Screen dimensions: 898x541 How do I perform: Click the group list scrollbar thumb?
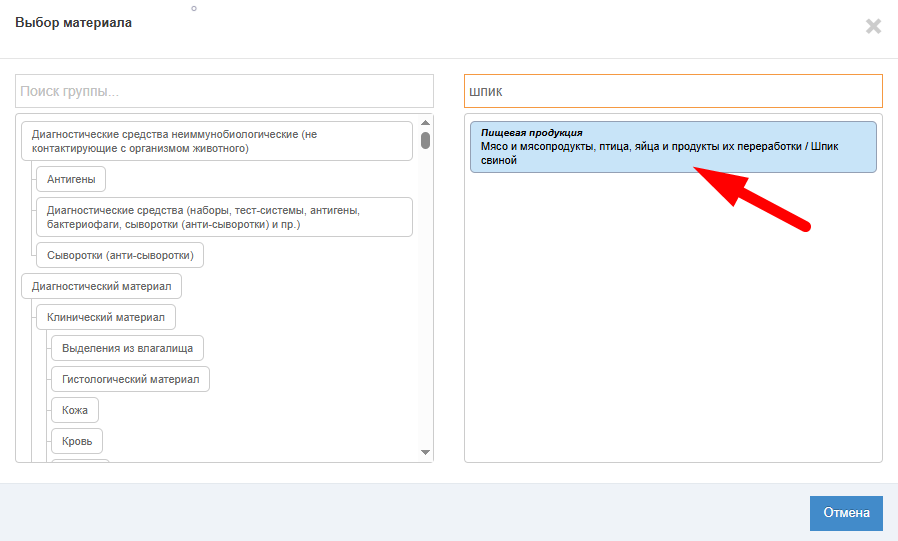425,140
